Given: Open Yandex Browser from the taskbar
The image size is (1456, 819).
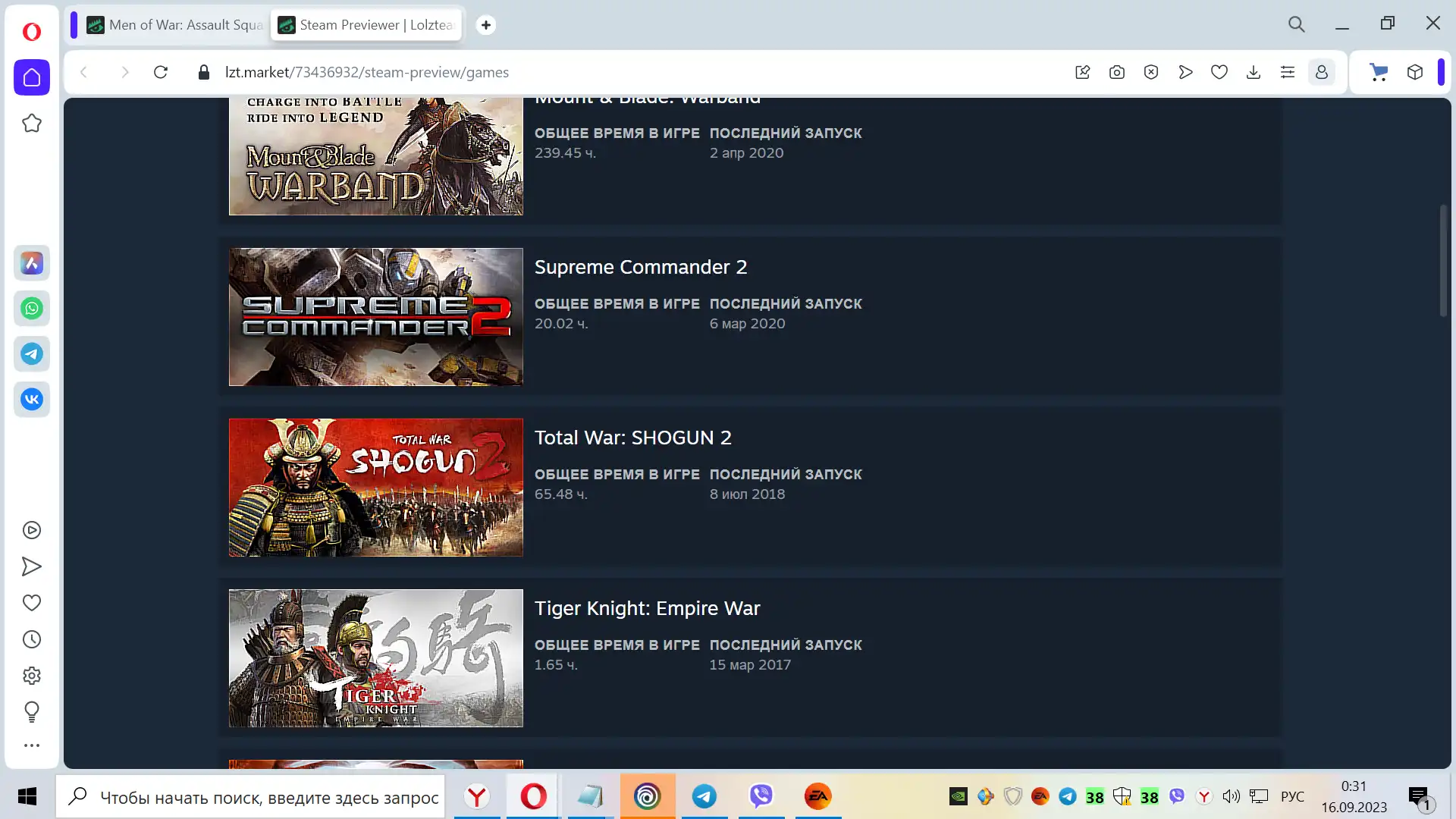Looking at the screenshot, I should pos(477,796).
